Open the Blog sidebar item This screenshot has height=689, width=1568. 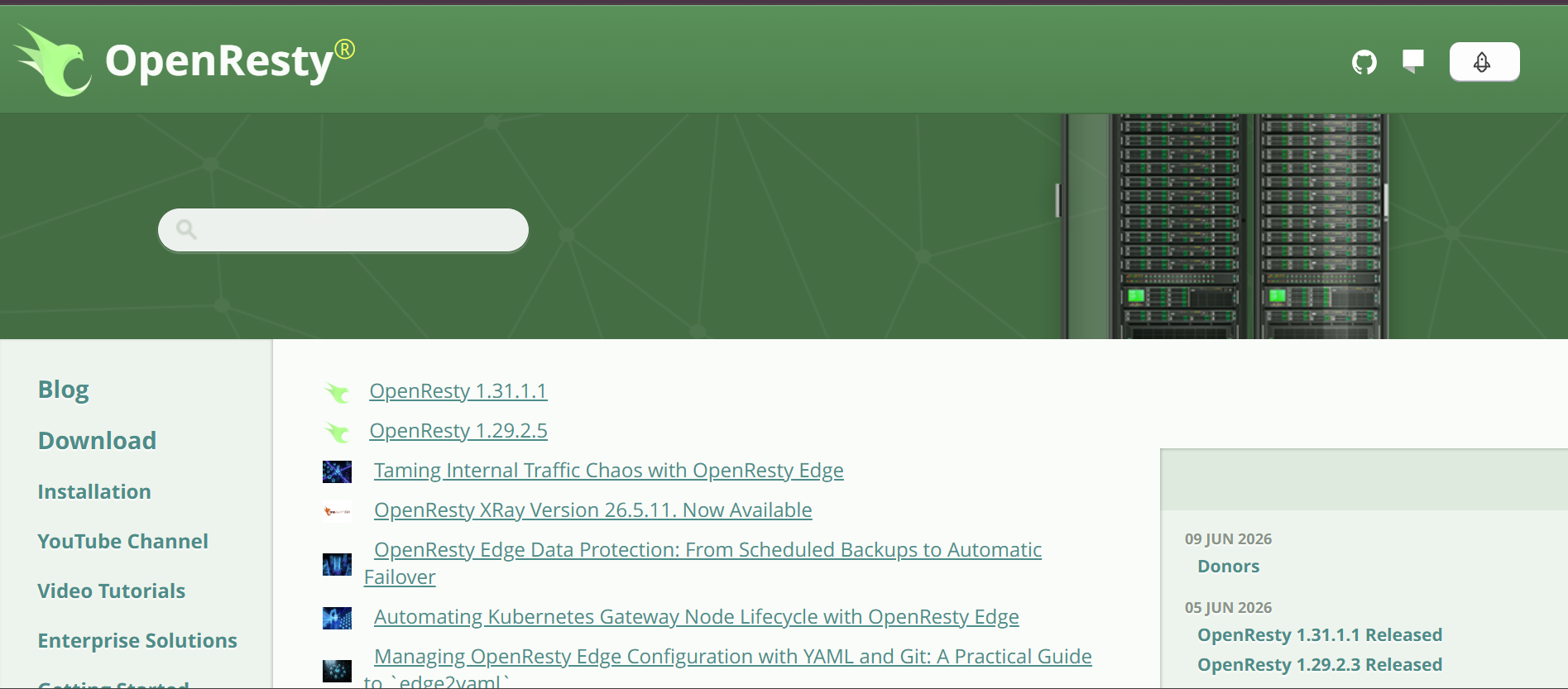[64, 390]
